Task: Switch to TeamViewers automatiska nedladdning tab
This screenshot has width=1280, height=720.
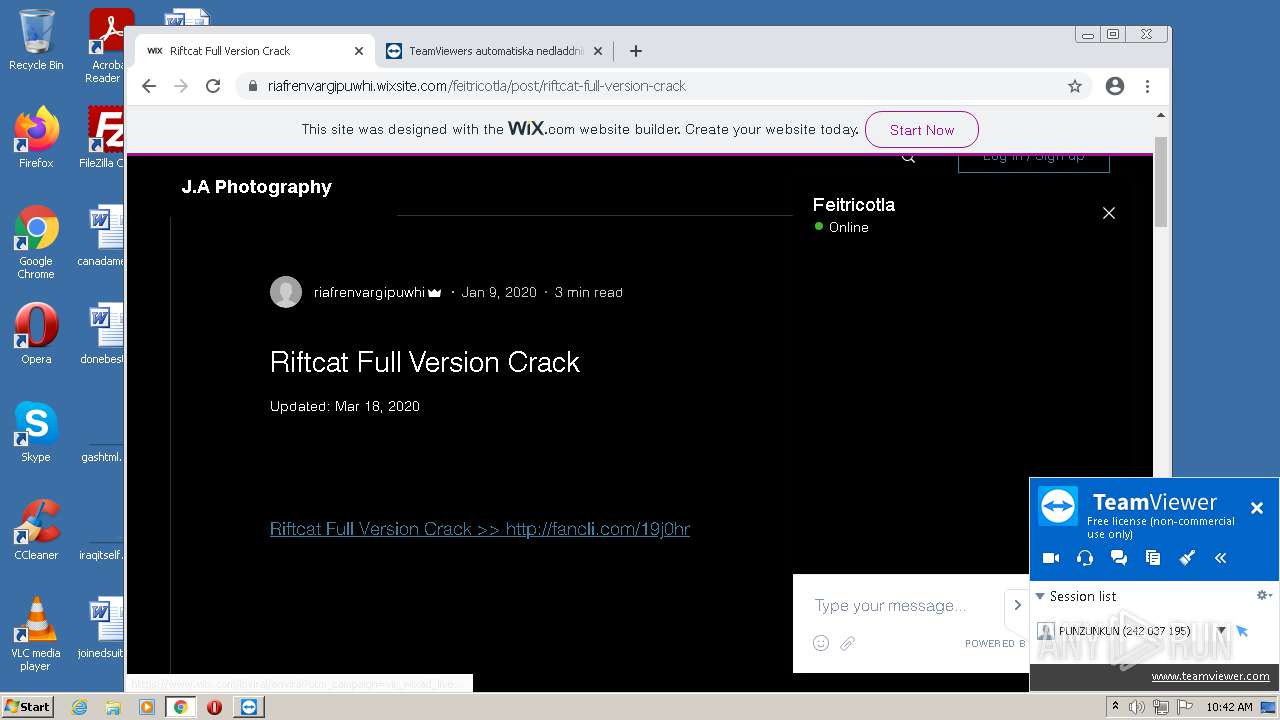Action: 496,51
